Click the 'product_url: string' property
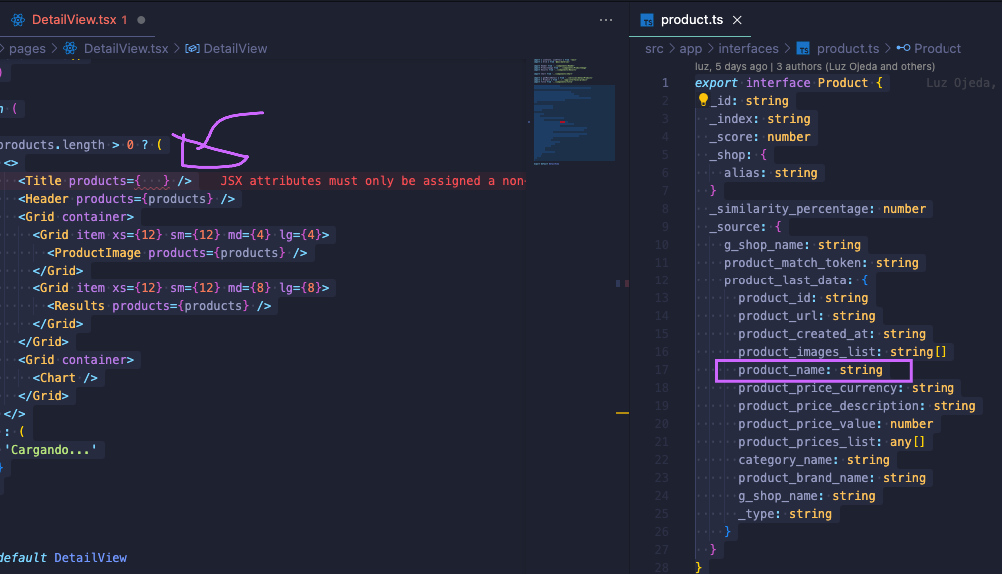 click(807, 315)
